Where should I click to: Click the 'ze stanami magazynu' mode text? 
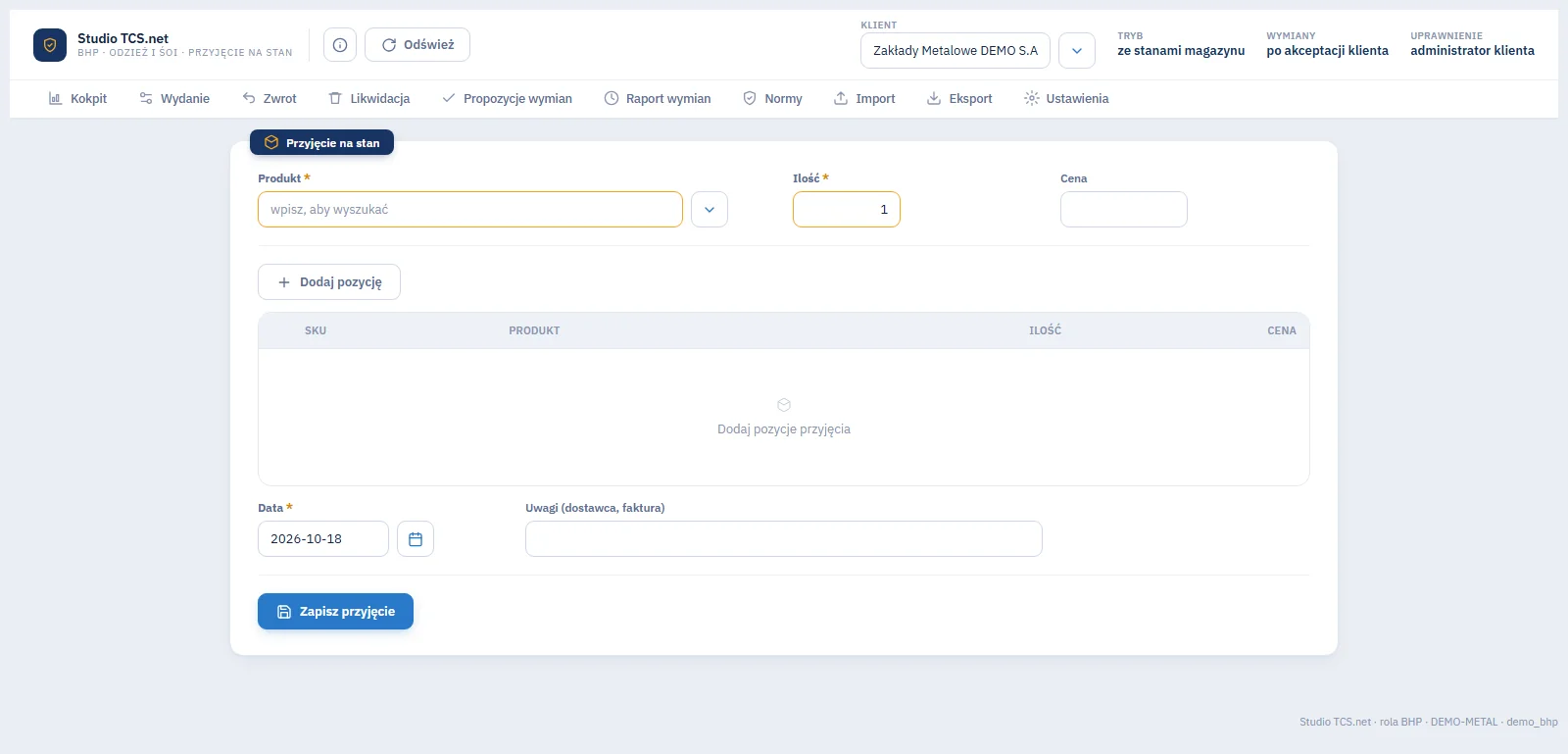point(1181,51)
